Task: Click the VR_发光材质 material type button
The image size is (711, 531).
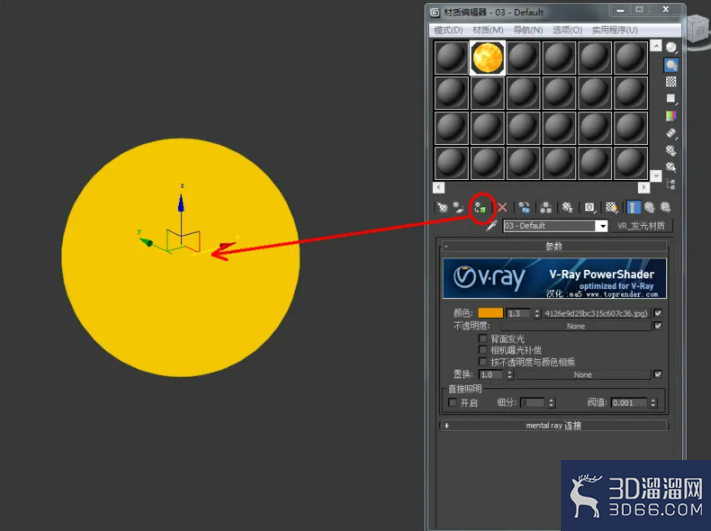Action: 641,226
